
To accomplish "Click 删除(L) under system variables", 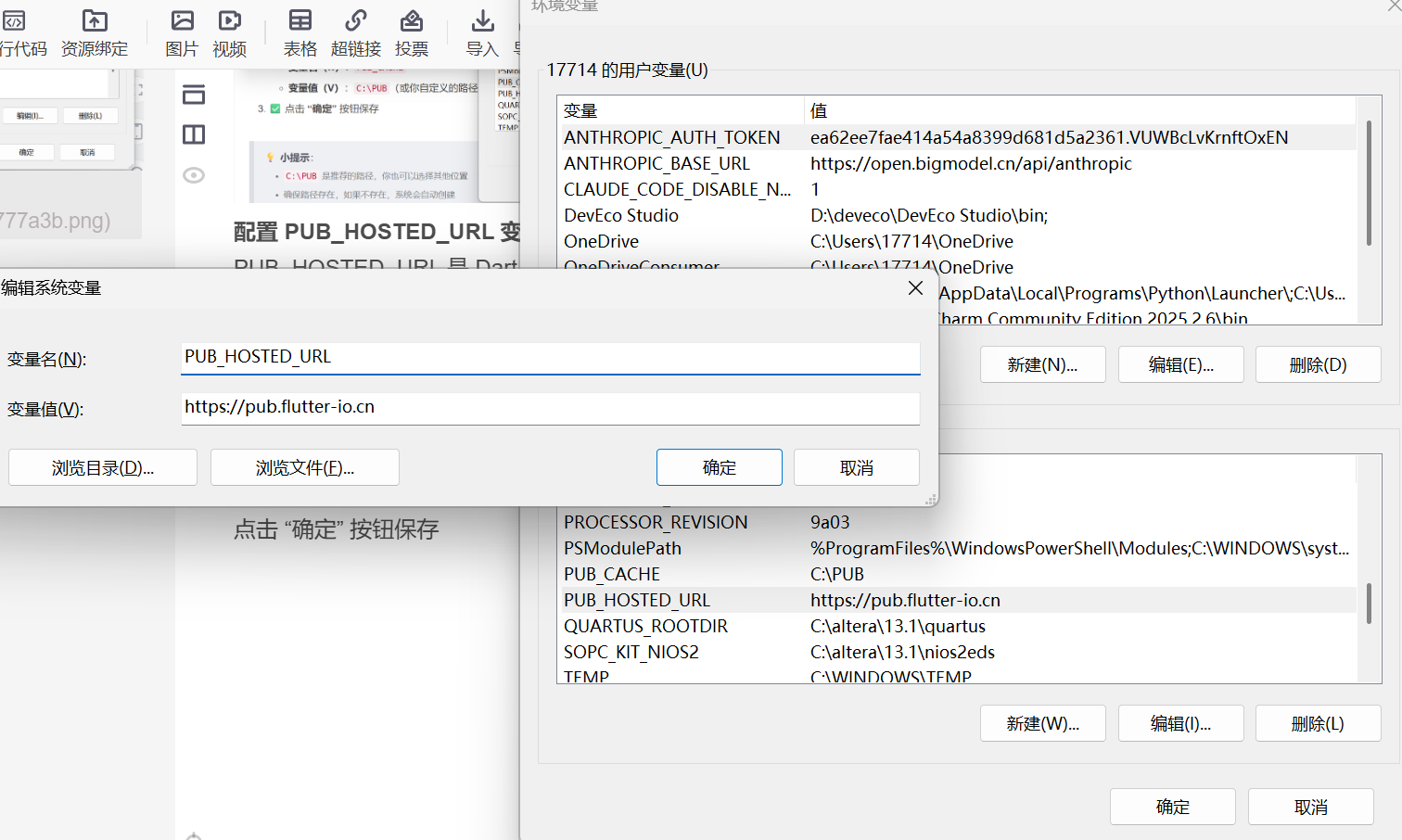I will [x=1319, y=723].
